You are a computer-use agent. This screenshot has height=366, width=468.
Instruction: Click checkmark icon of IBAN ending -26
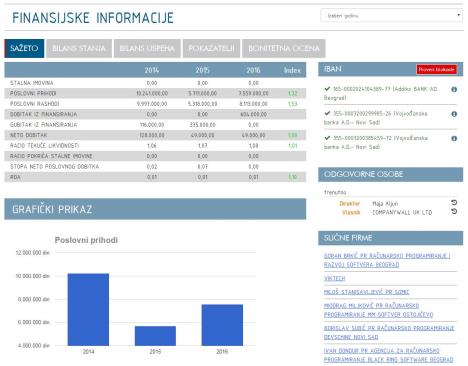point(327,113)
